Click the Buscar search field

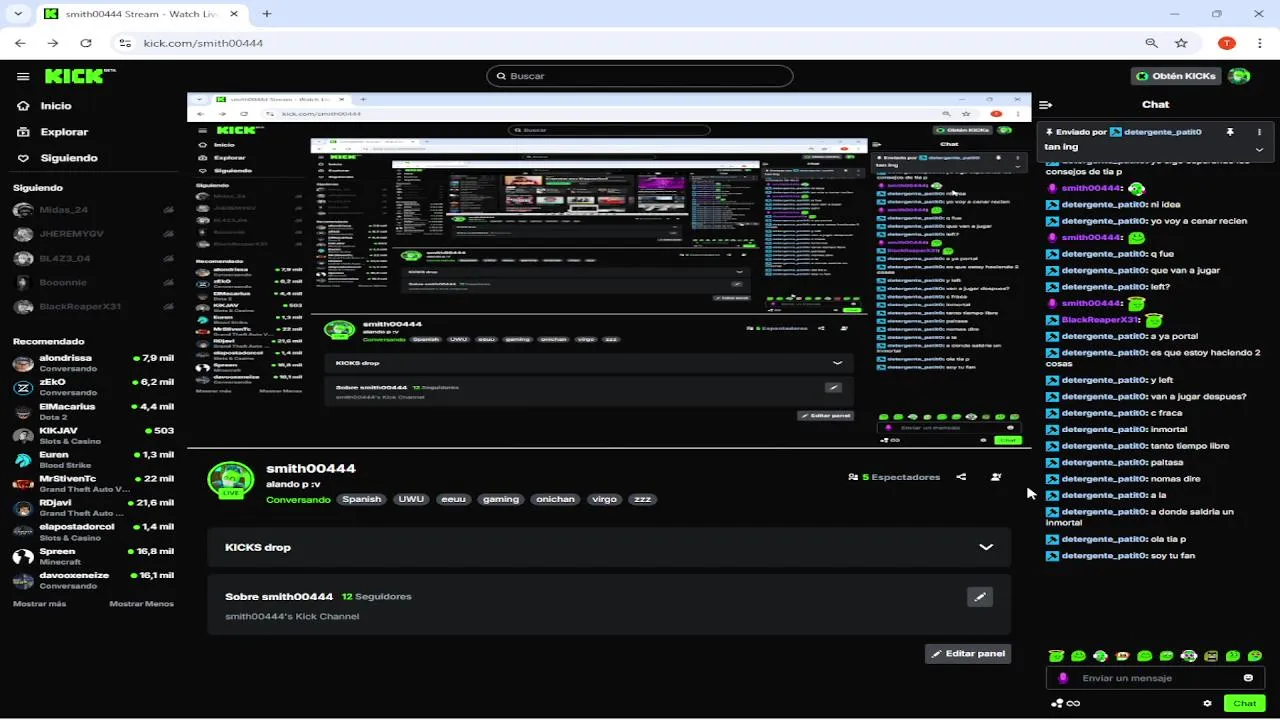pos(640,76)
